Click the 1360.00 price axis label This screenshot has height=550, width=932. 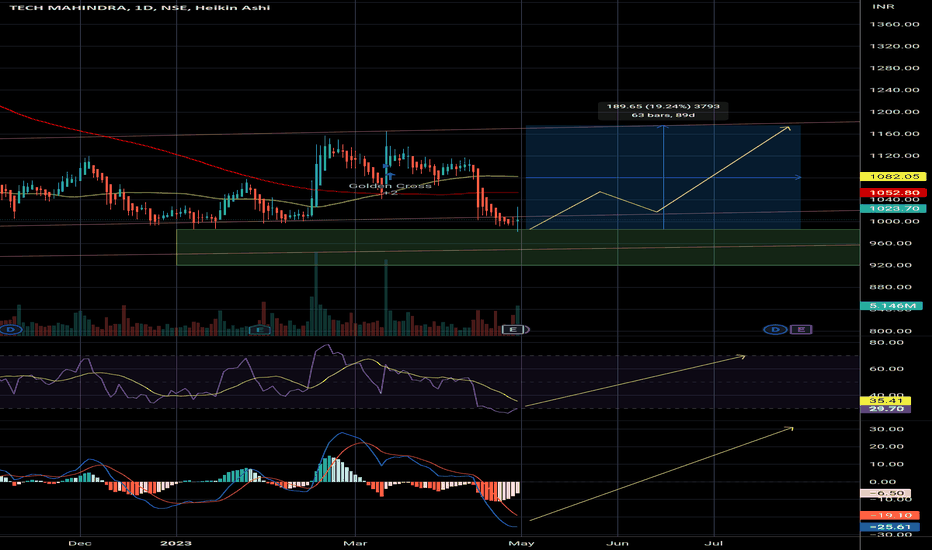[x=895, y=24]
